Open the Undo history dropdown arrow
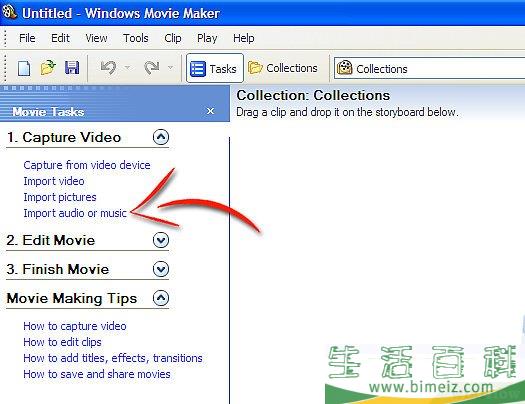 point(127,68)
